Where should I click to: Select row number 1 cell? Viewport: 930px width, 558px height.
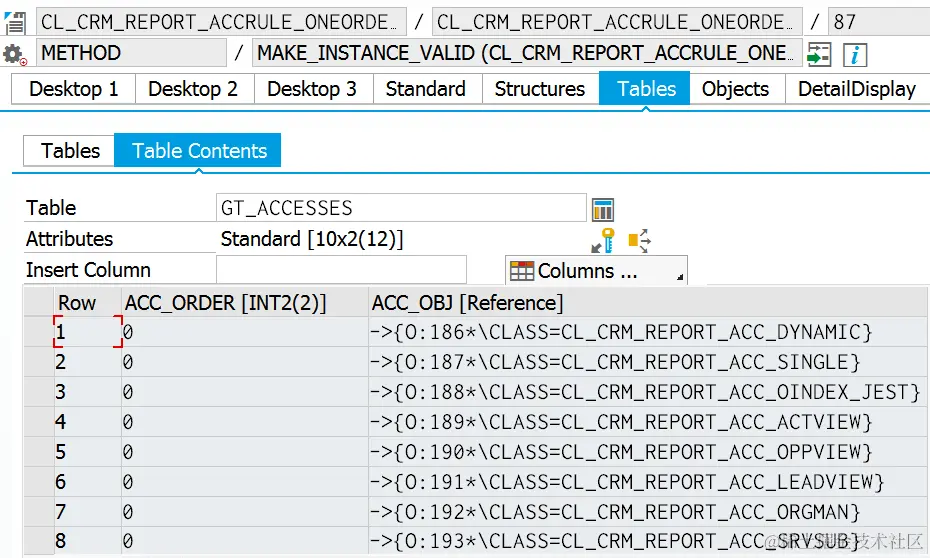87,331
